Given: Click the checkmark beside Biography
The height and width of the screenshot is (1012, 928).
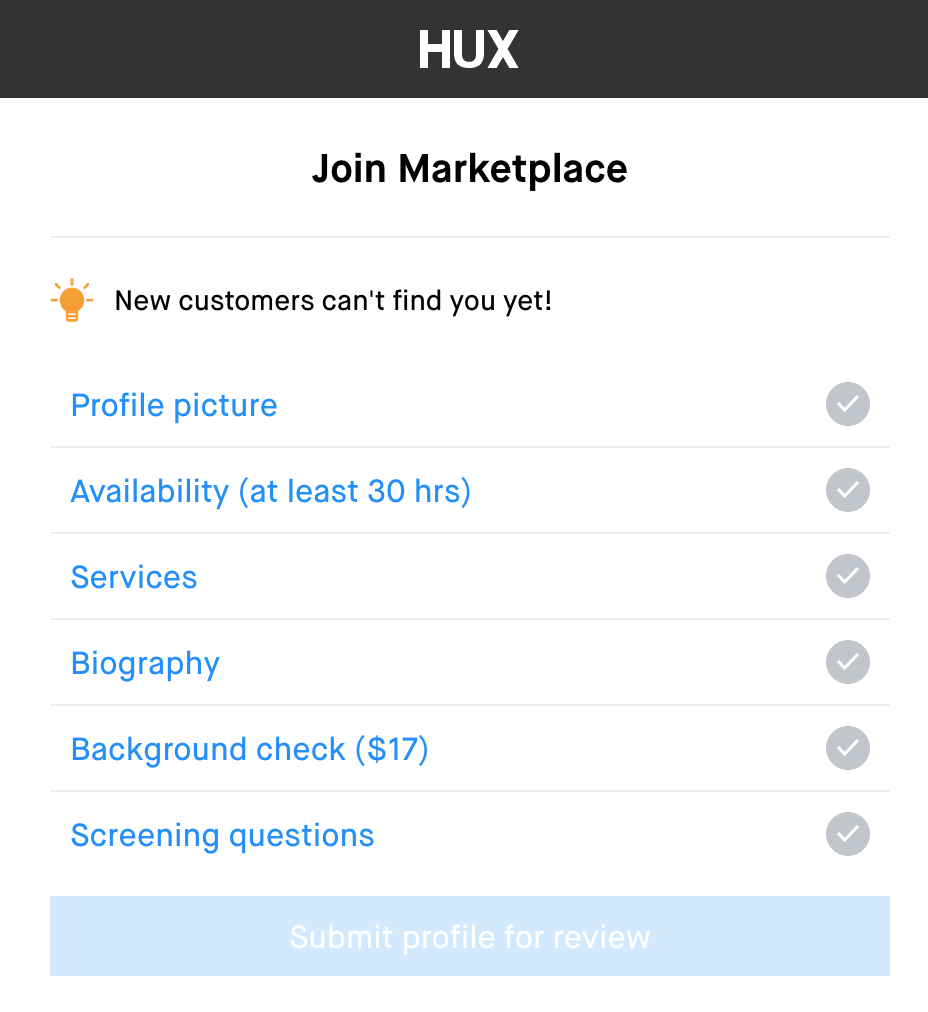Looking at the screenshot, I should (847, 662).
